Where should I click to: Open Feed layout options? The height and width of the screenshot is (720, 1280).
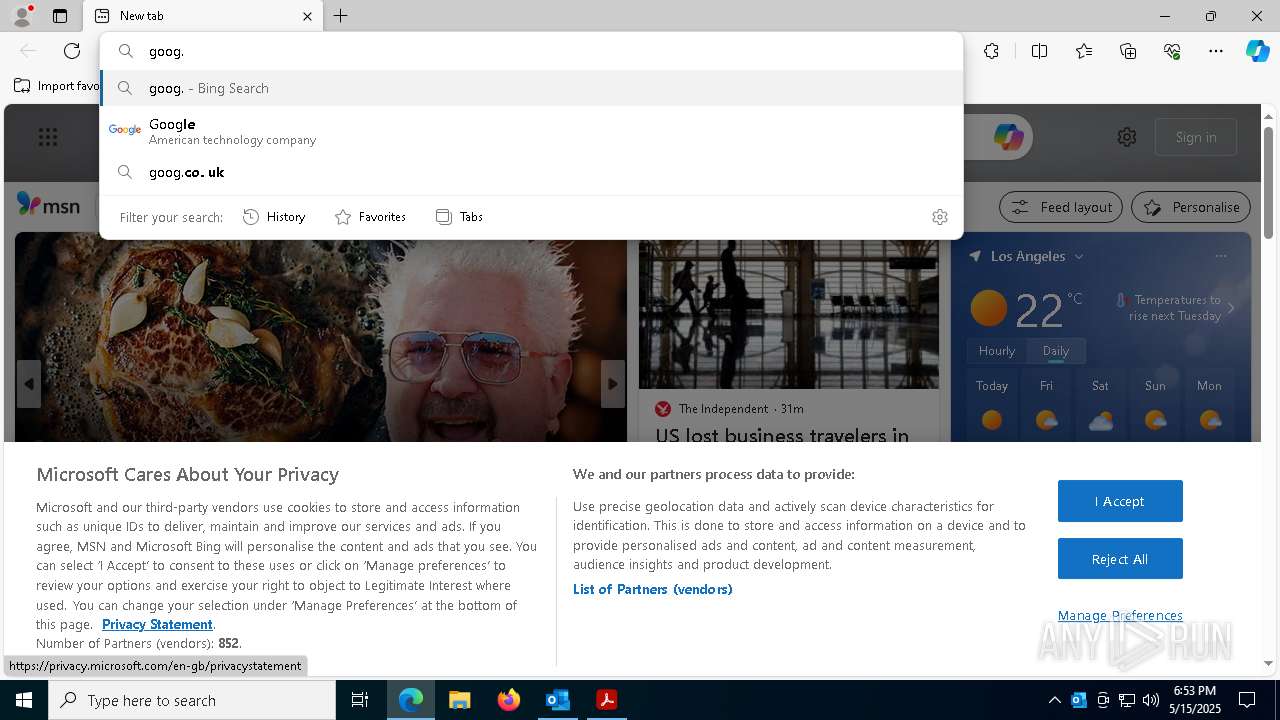tap(1062, 207)
